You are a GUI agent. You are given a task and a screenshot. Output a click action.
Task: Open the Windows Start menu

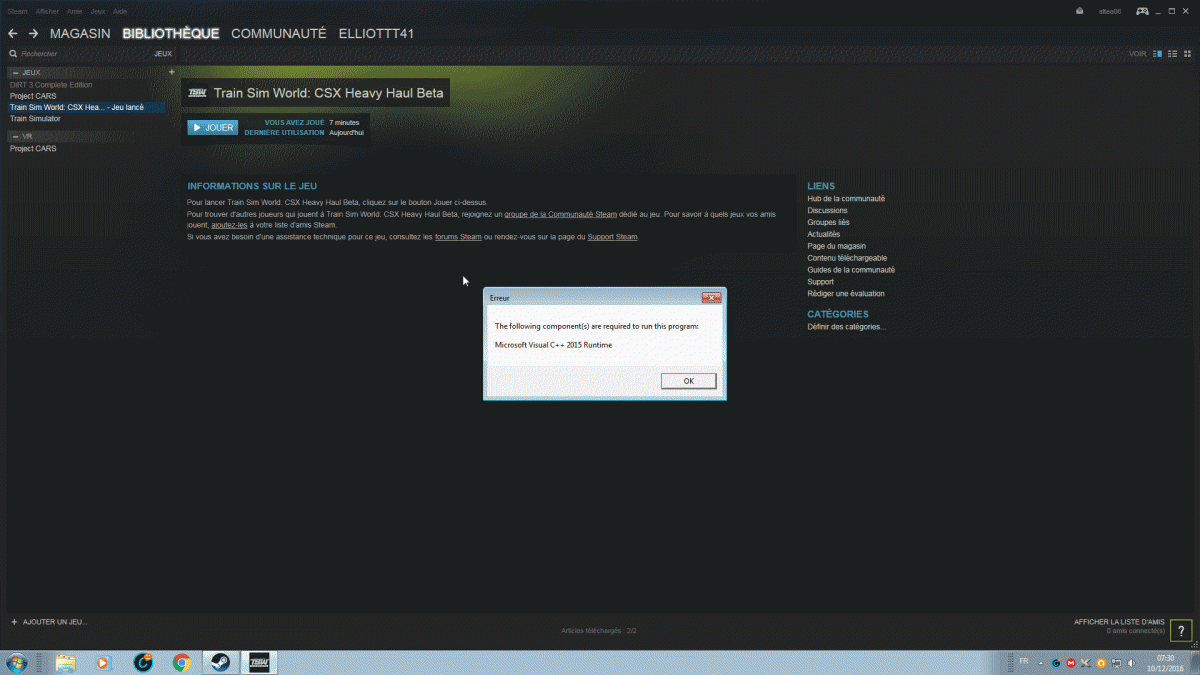[18, 662]
